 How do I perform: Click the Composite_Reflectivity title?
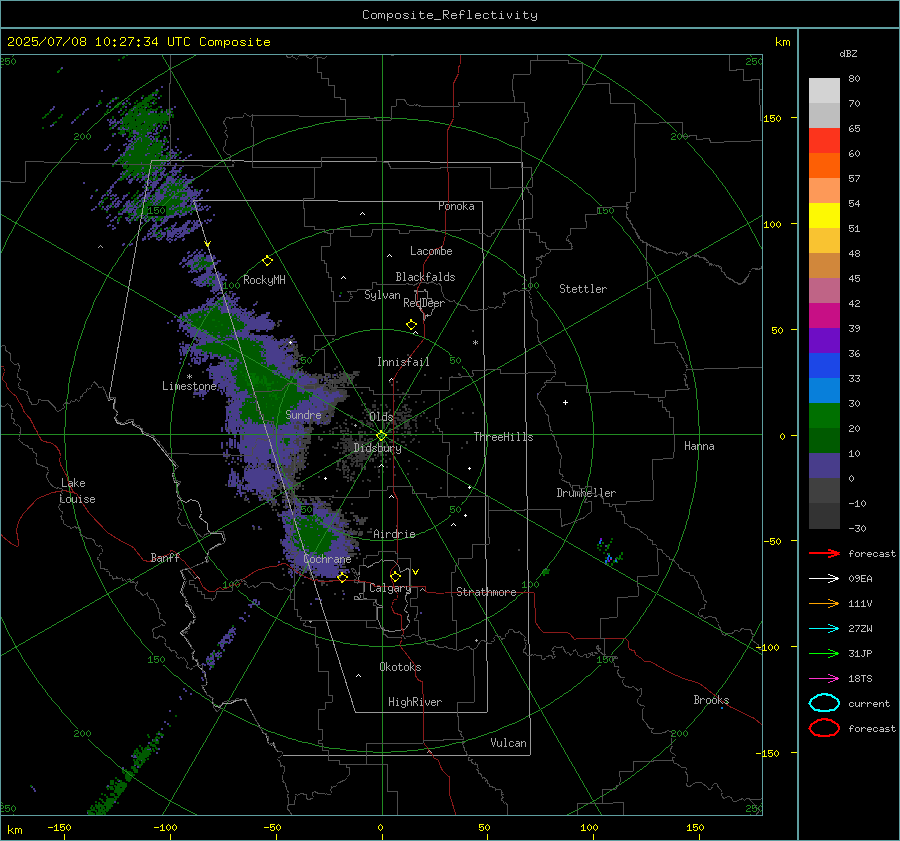tap(449, 15)
